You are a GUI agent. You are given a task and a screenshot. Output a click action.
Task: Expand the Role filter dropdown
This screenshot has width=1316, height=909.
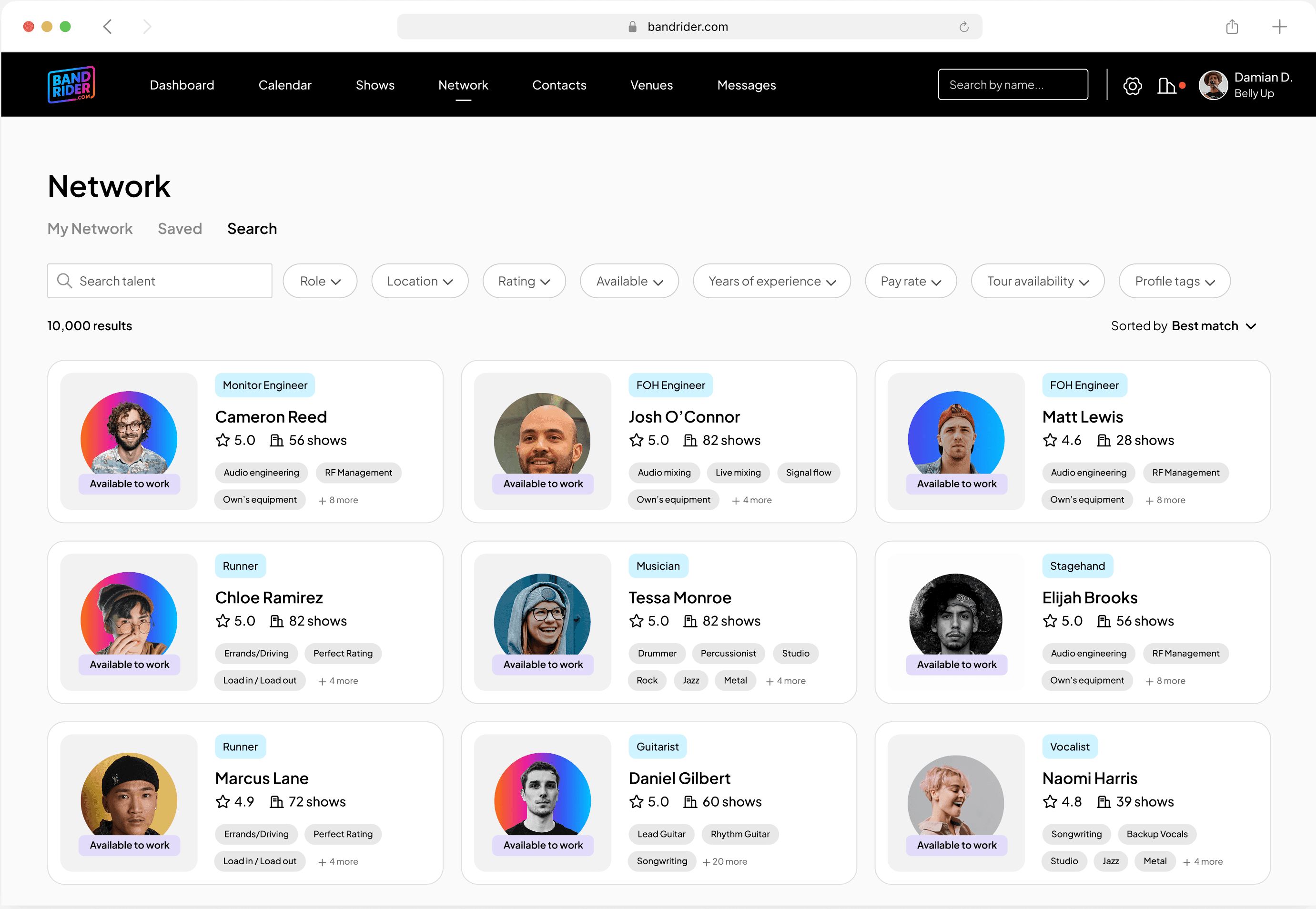320,281
